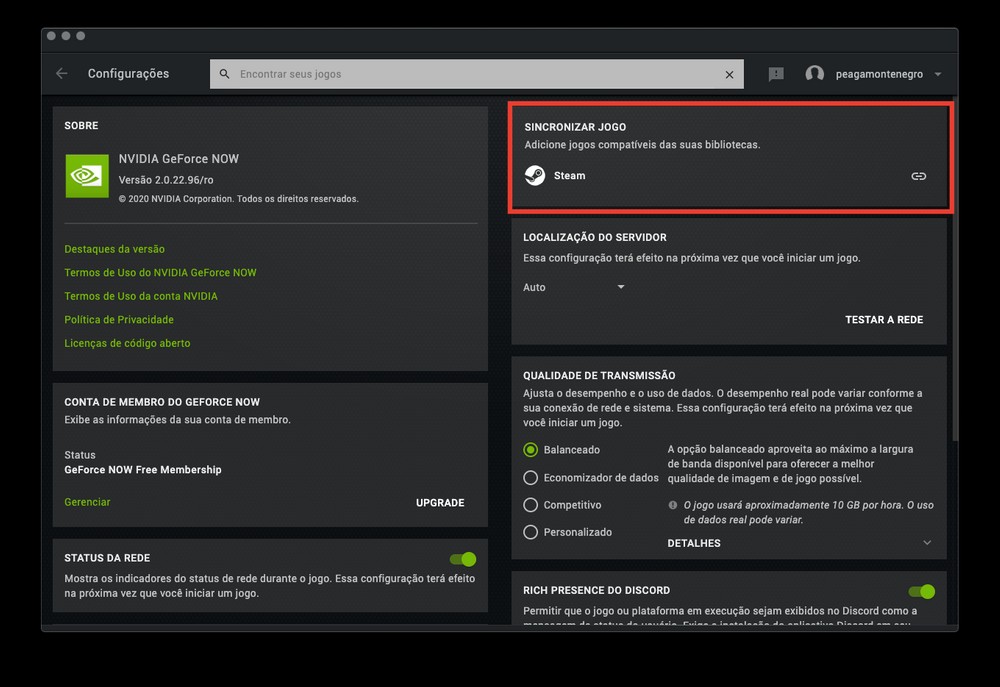The height and width of the screenshot is (687, 1000).
Task: Toggle the Status da Rede switch
Action: point(463,559)
